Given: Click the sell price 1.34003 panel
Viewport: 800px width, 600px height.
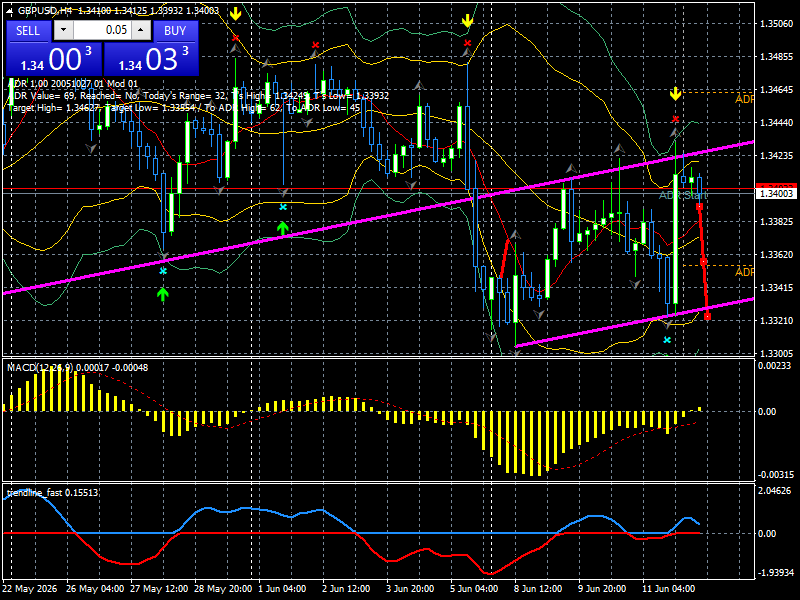Looking at the screenshot, I should (54, 59).
